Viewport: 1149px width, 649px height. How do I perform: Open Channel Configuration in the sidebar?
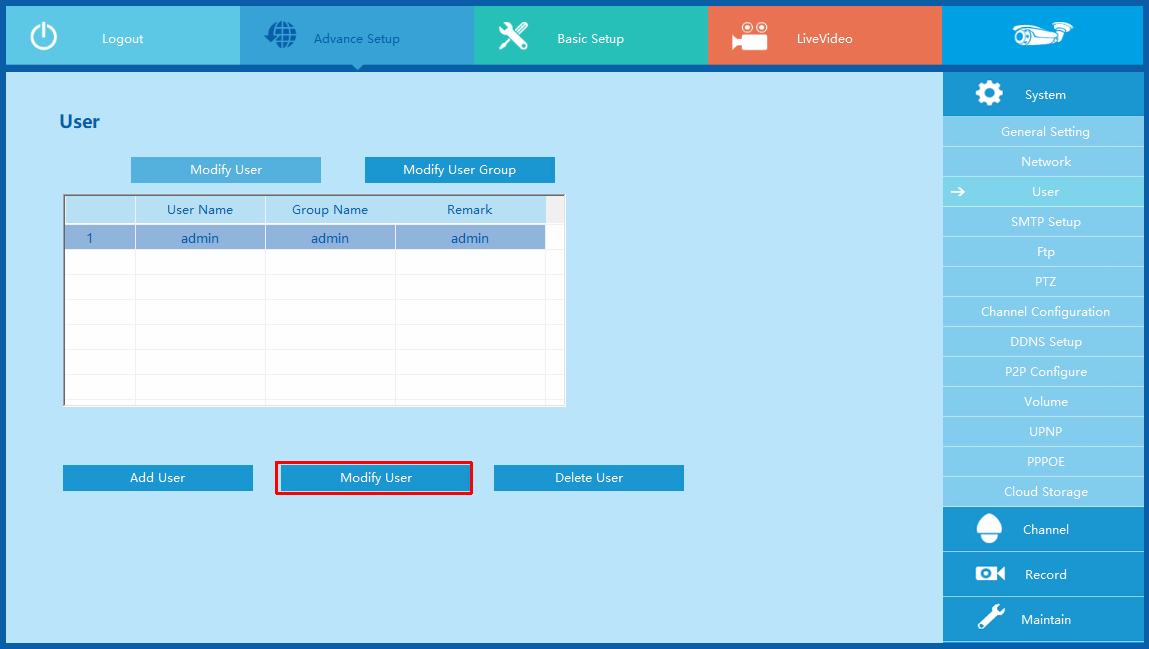(1043, 312)
